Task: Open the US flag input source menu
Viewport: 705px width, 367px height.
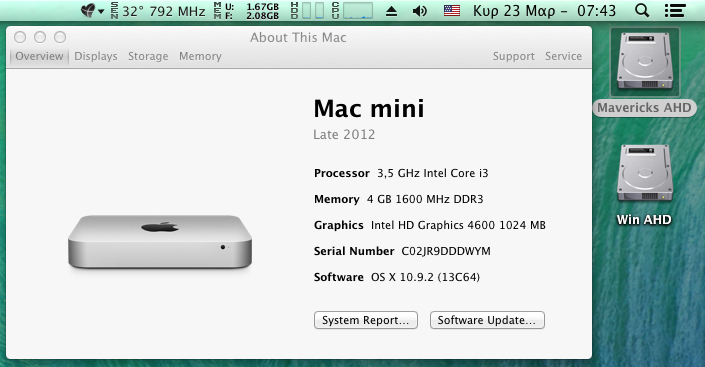Action: point(452,11)
